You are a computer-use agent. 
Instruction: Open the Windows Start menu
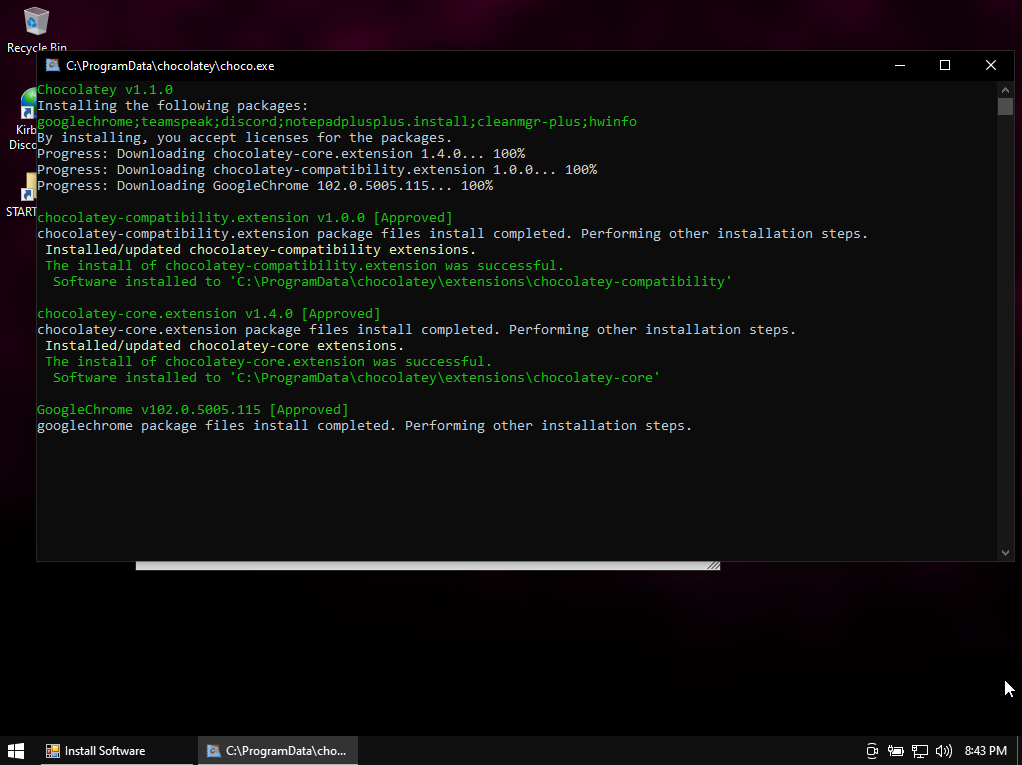click(16, 751)
